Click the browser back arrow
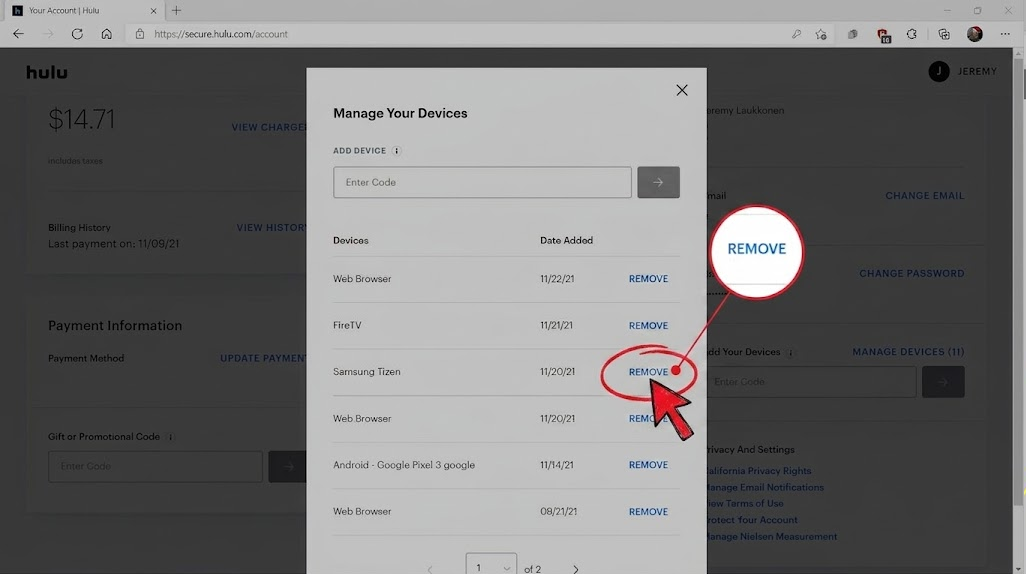This screenshot has height=574, width=1026. pos(18,34)
